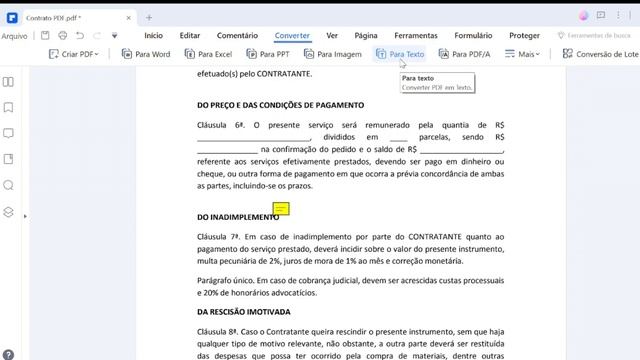Screen dimensions: 640x360
Task: Go to the Página tab
Action: pyautogui.click(x=366, y=36)
